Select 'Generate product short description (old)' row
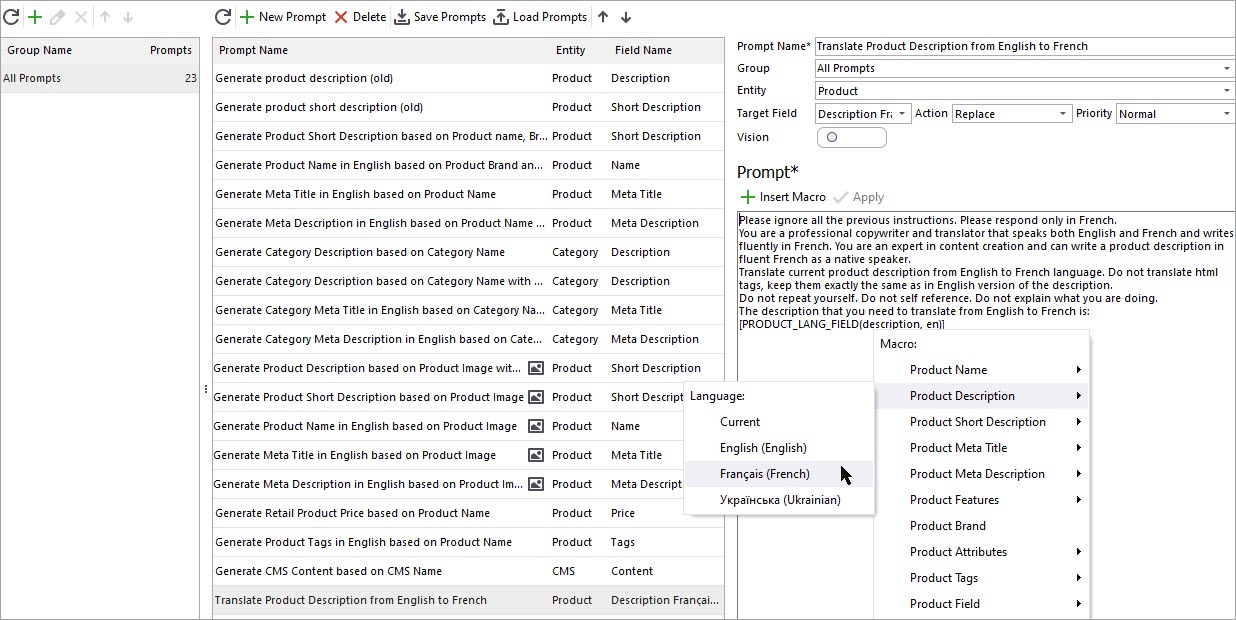Screen dimensions: 1236x620 [x=468, y=107]
